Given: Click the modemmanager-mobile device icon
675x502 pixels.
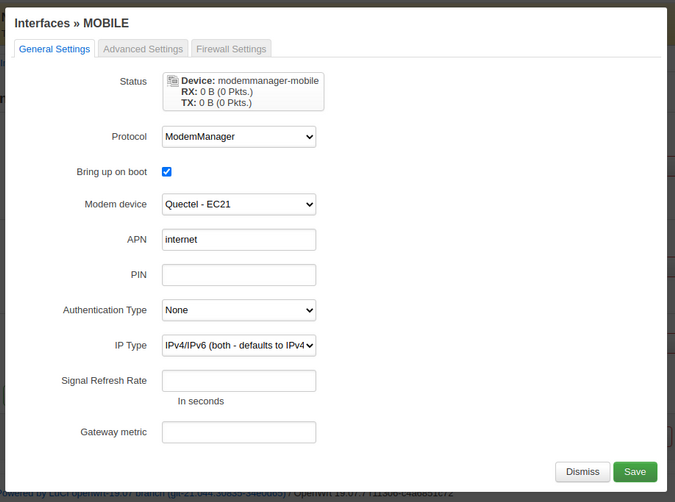Looking at the screenshot, I should click(x=173, y=80).
